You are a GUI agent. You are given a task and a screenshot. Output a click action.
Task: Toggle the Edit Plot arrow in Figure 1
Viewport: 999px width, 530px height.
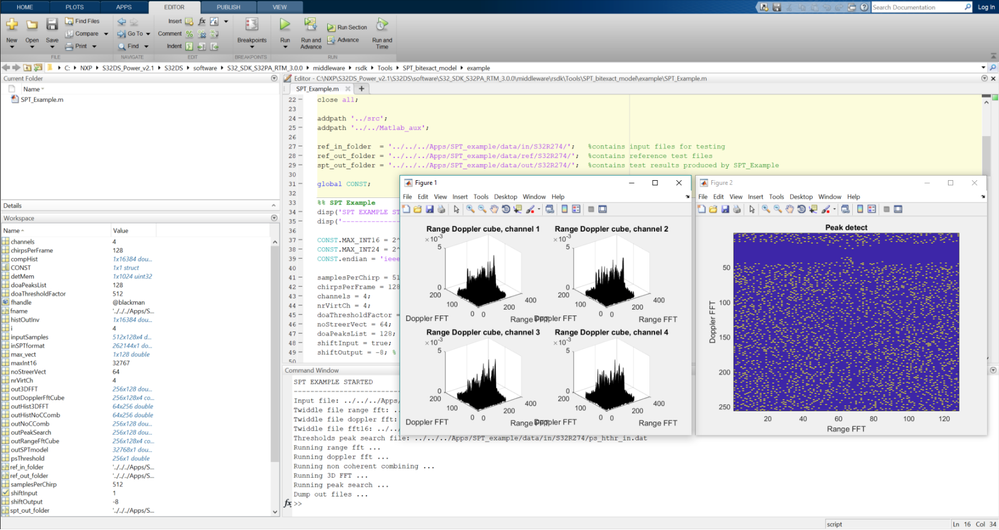[455, 209]
